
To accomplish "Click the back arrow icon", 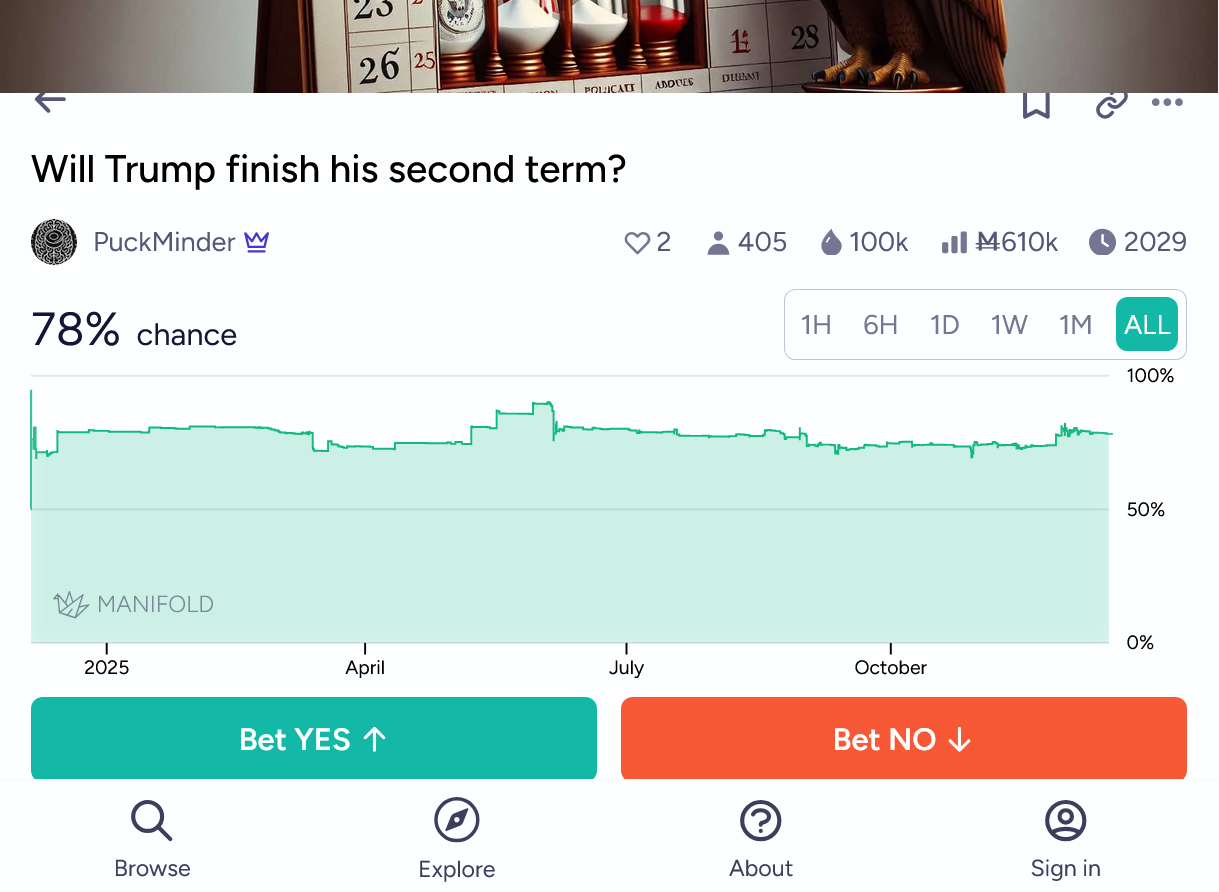I will [x=50, y=100].
